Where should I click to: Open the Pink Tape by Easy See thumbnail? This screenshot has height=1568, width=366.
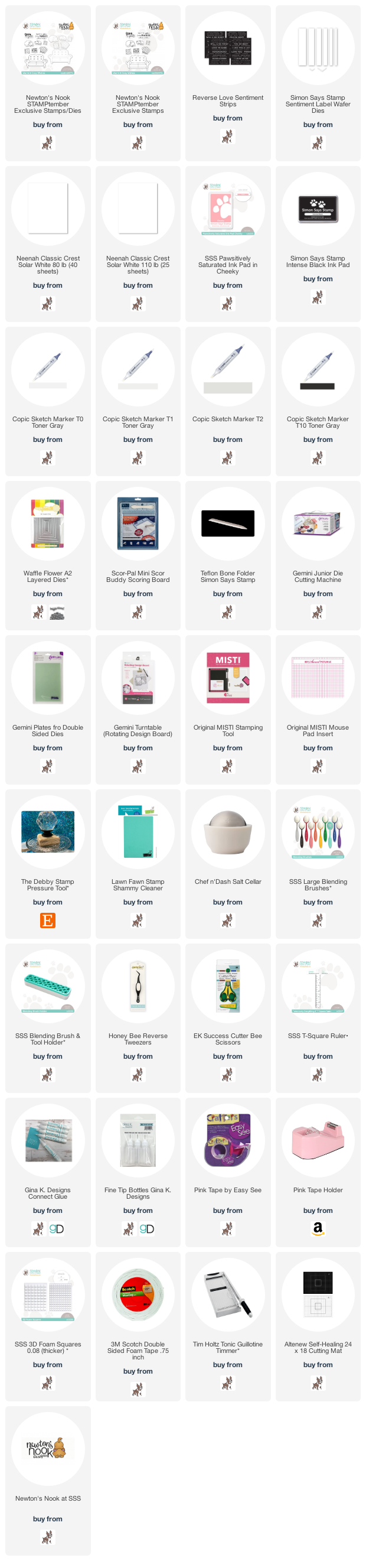pyautogui.click(x=227, y=1140)
